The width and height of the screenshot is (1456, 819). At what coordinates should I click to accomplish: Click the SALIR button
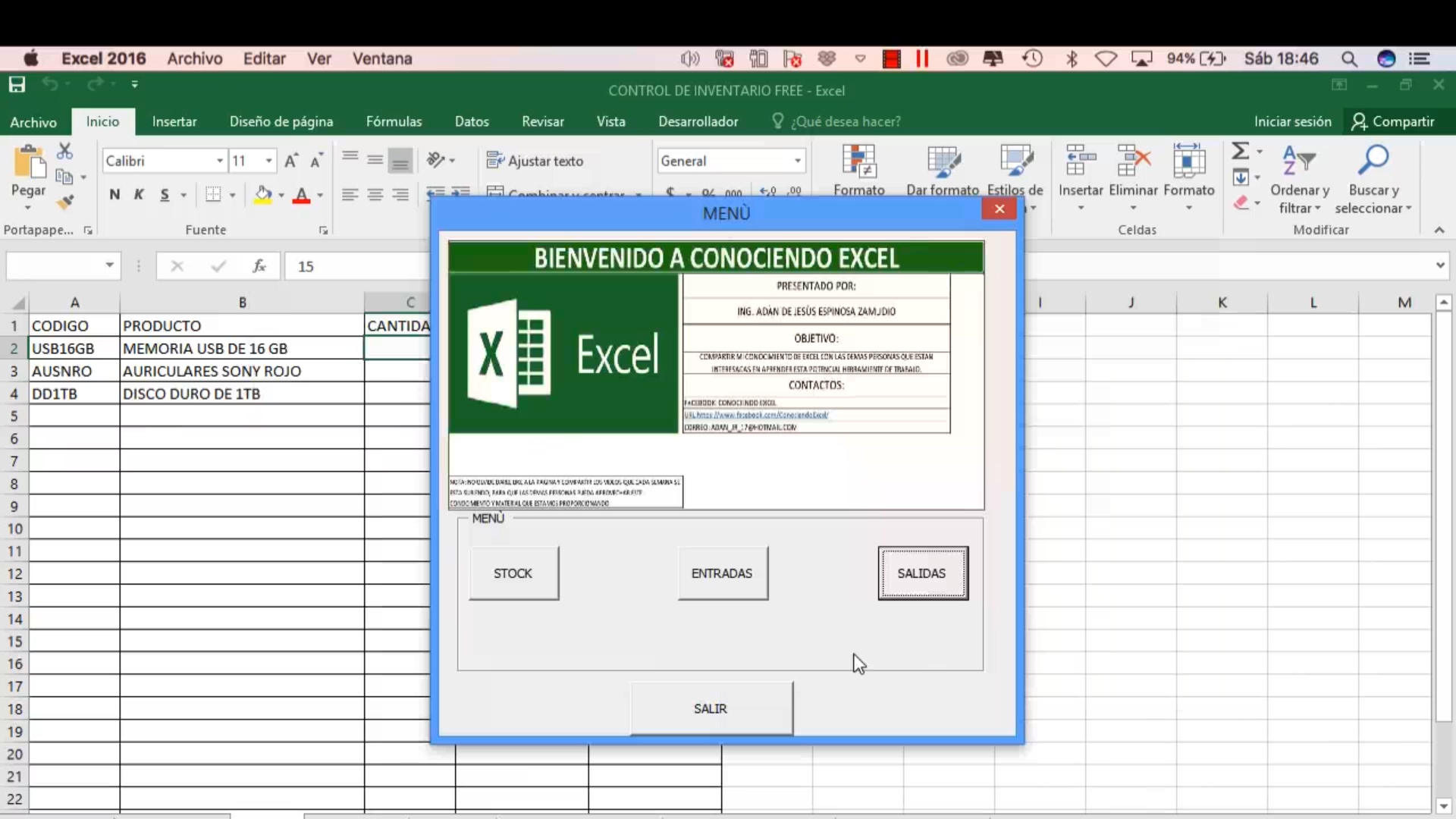711,708
